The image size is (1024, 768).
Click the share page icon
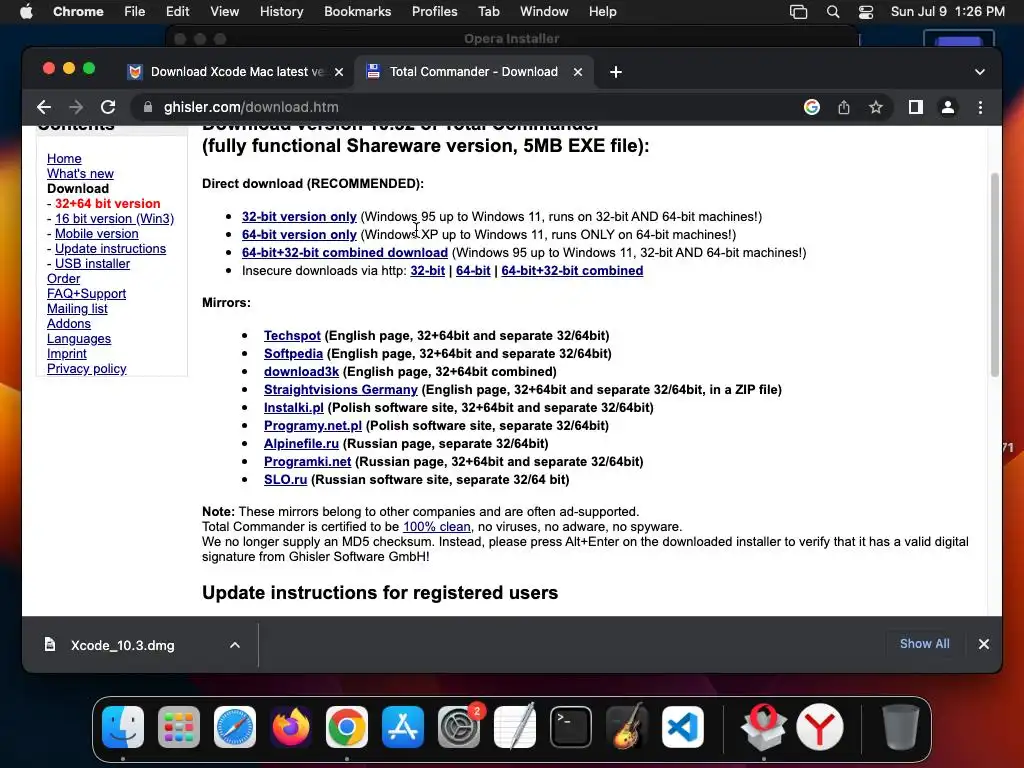point(844,107)
